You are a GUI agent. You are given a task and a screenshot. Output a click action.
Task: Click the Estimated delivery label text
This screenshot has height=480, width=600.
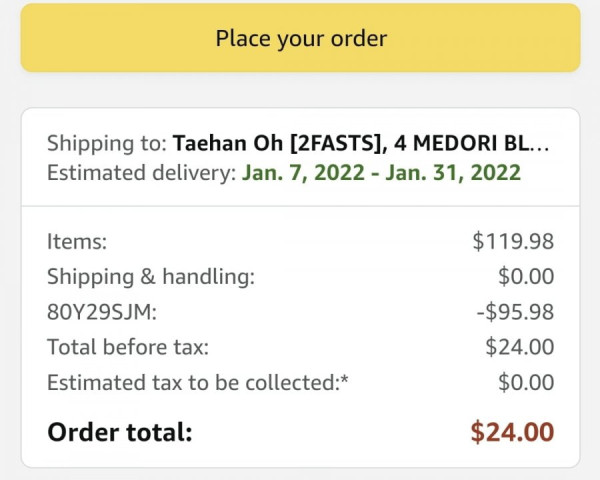tap(142, 172)
